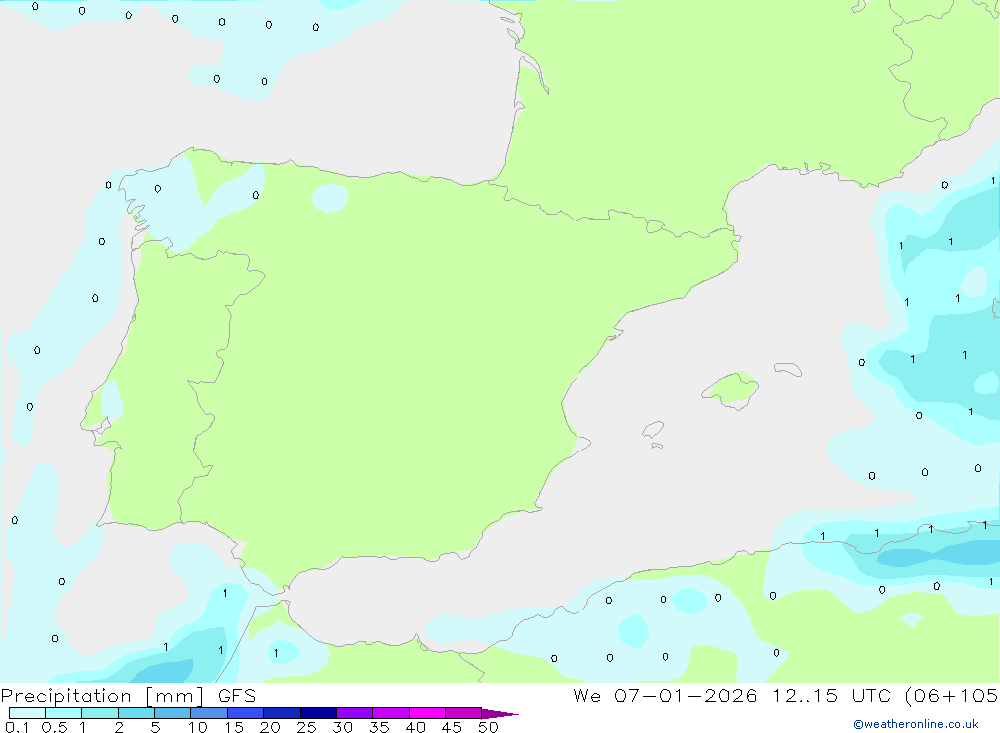The width and height of the screenshot is (1000, 733).
Task: Select the 45–50 mm legend swatch
Action: pos(464,713)
